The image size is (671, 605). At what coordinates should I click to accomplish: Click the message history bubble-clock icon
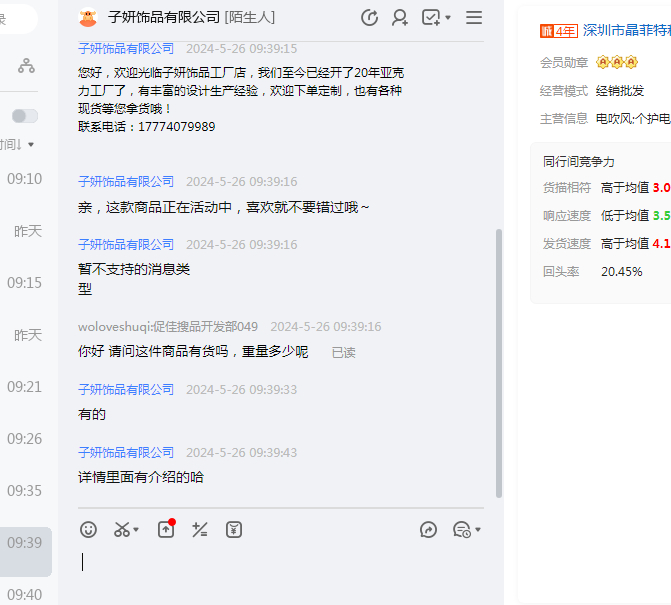[x=462, y=530]
